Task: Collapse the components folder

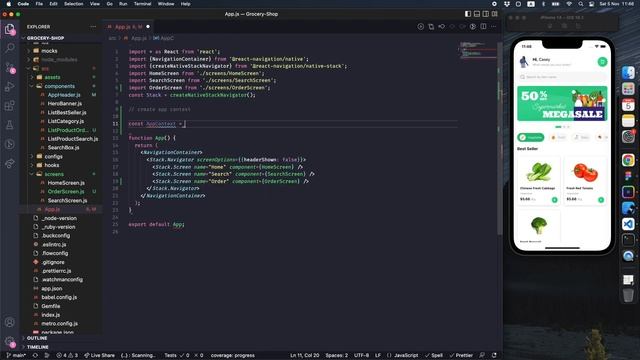Action: 60,86
